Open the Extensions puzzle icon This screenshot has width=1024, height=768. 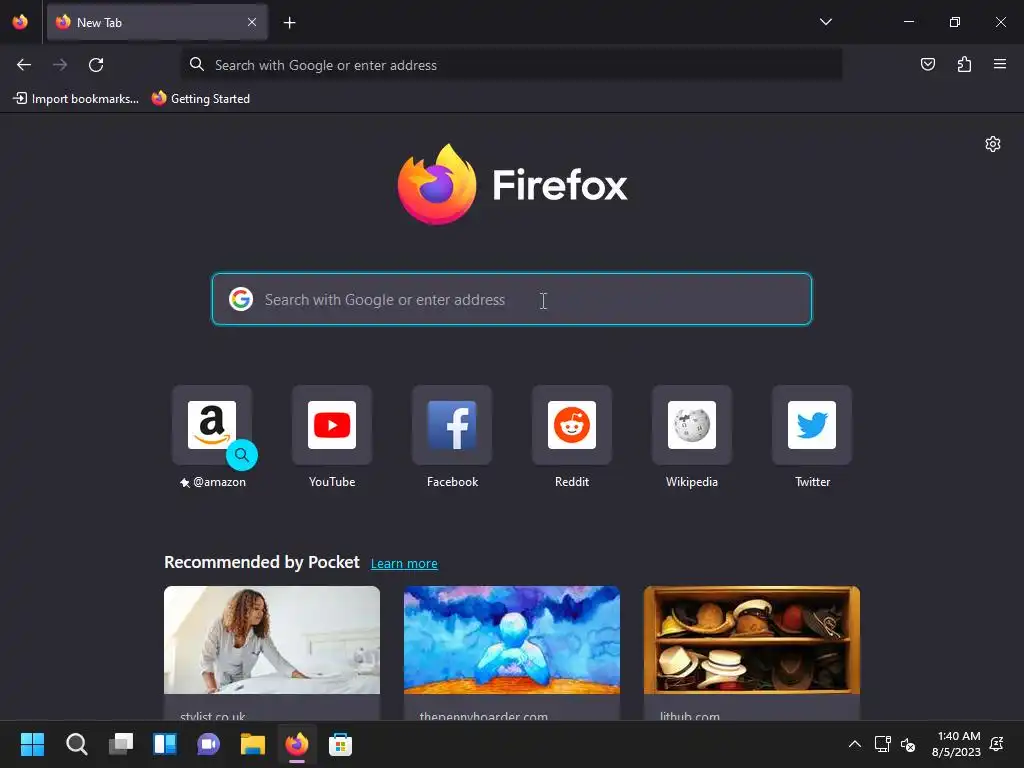[964, 64]
